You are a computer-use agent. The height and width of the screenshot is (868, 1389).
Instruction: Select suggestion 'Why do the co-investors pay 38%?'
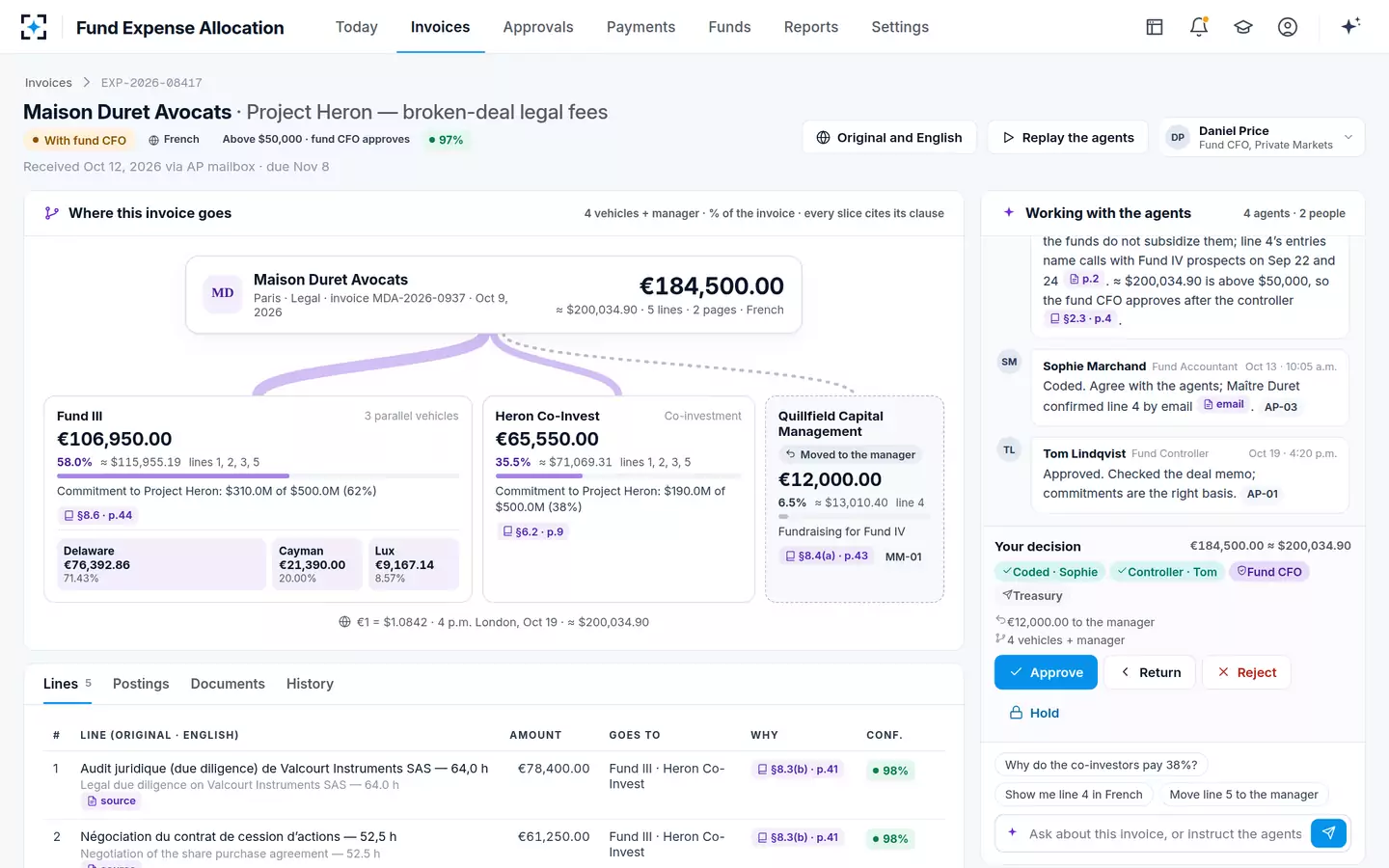(1101, 765)
